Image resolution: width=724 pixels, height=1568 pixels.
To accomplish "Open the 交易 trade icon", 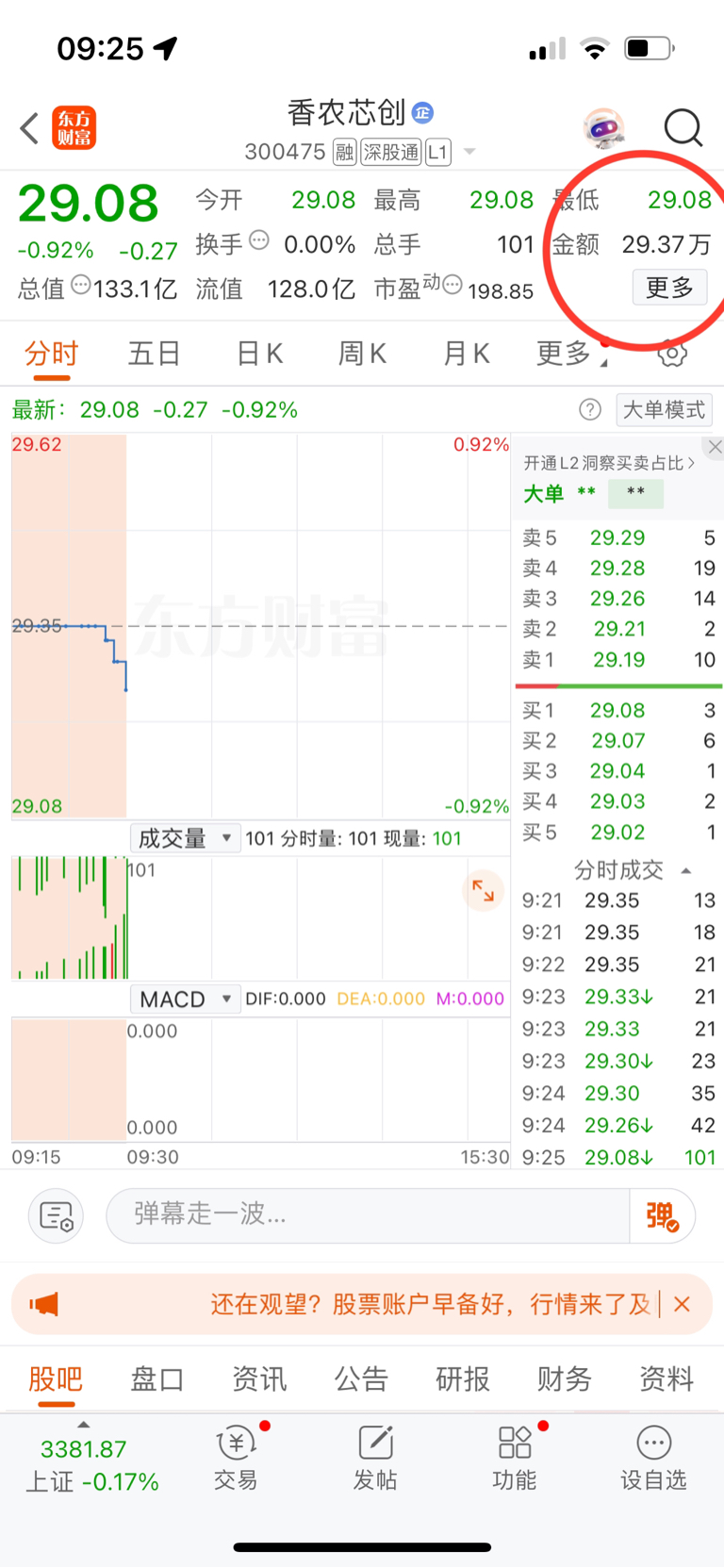I will point(236,1458).
